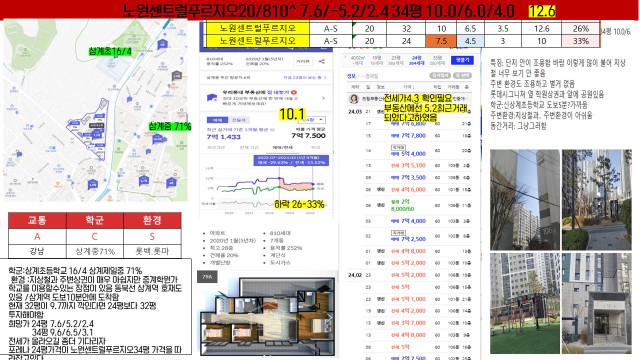Click the blue house marker near the top of the map
The width and height of the screenshot is (640, 360).
point(162,44)
